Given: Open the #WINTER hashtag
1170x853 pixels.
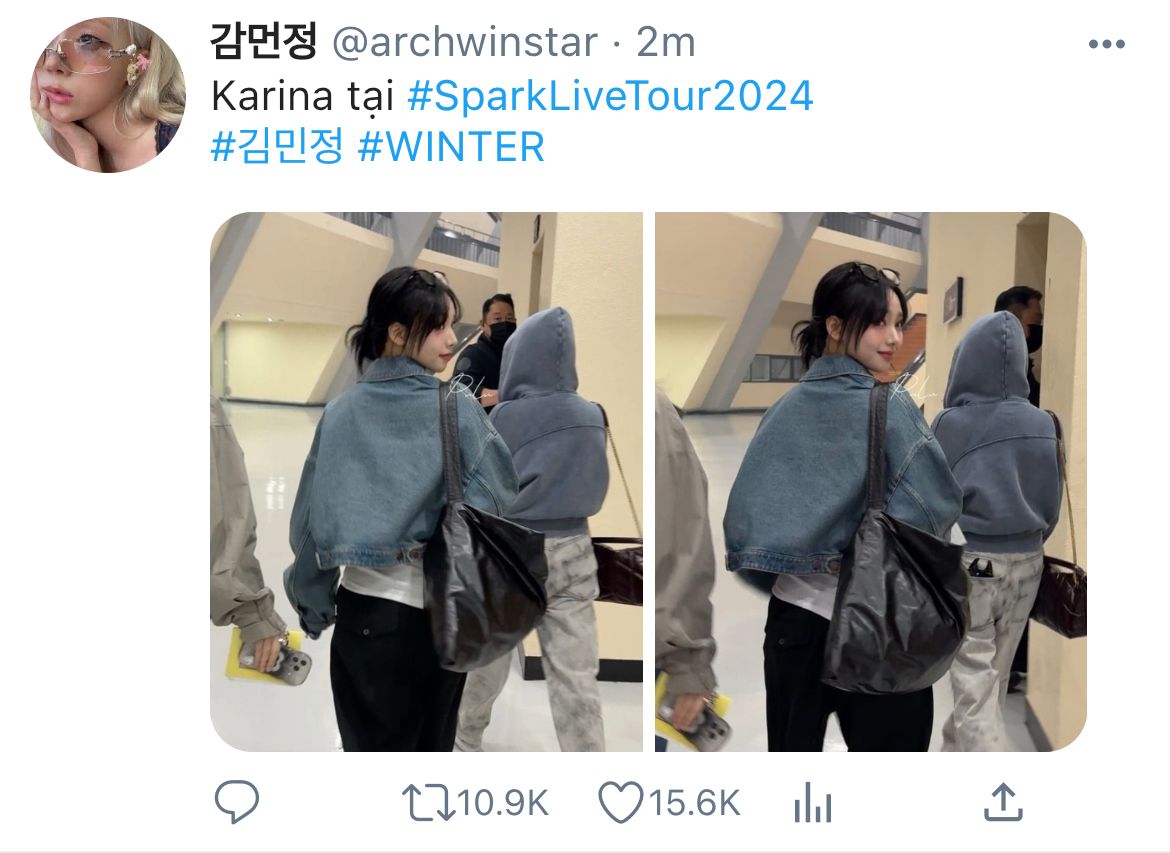Looking at the screenshot, I should pyautogui.click(x=451, y=146).
